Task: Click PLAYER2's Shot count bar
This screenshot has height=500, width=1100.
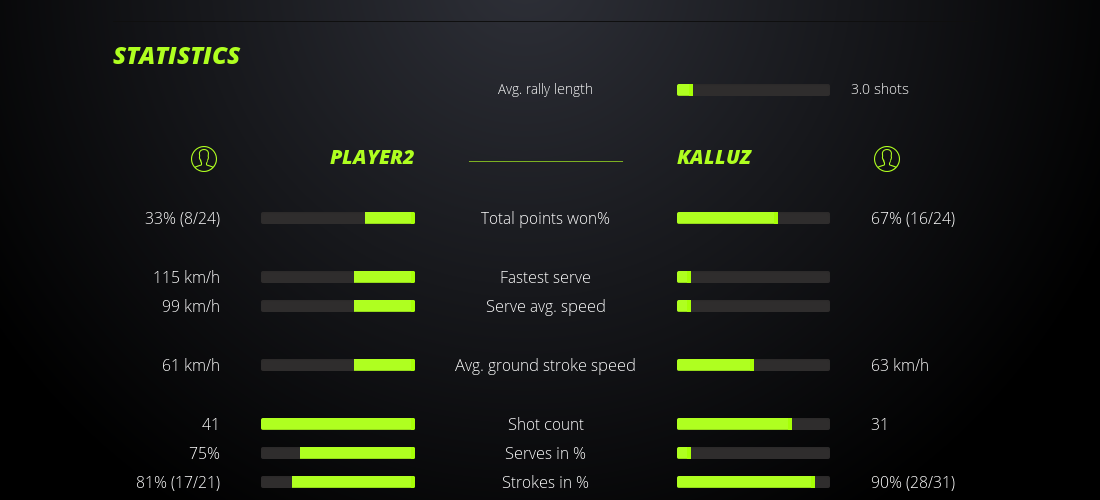Action: coord(338,424)
